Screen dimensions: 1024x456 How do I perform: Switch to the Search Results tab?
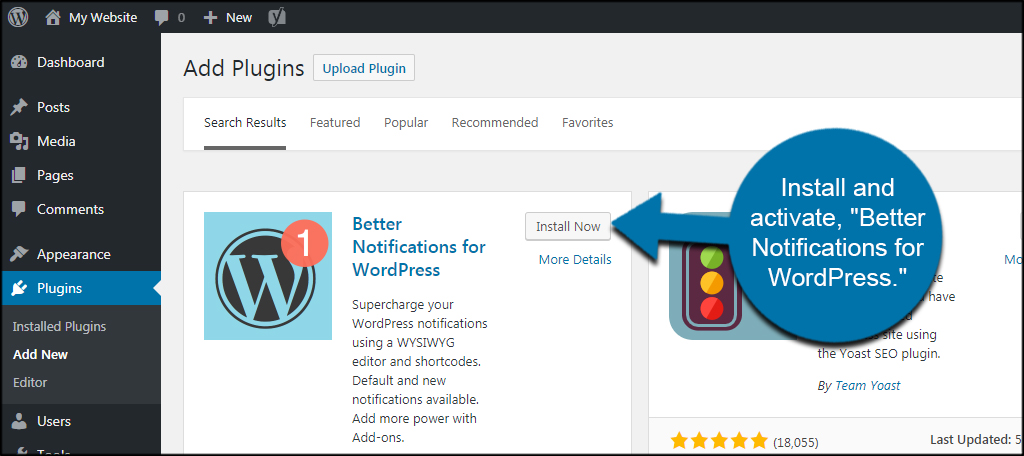pos(245,123)
